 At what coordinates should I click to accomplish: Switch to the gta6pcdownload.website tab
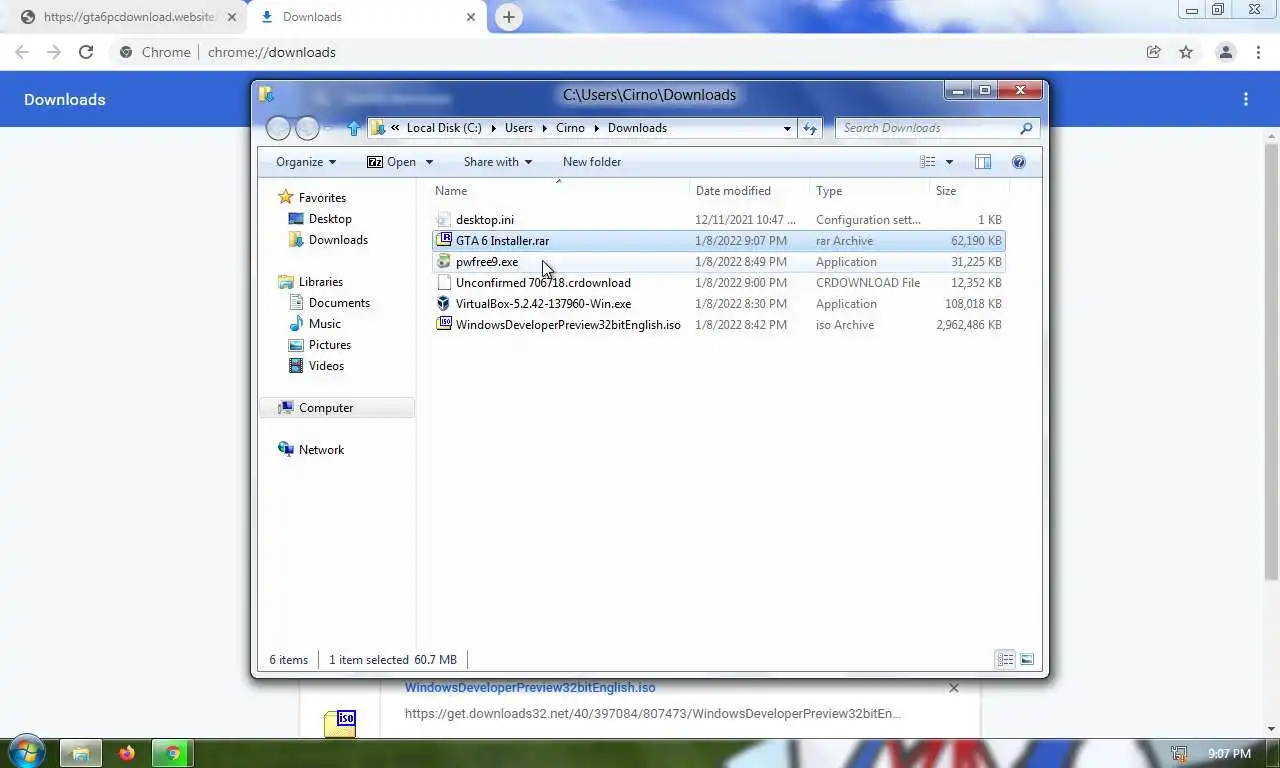128,17
